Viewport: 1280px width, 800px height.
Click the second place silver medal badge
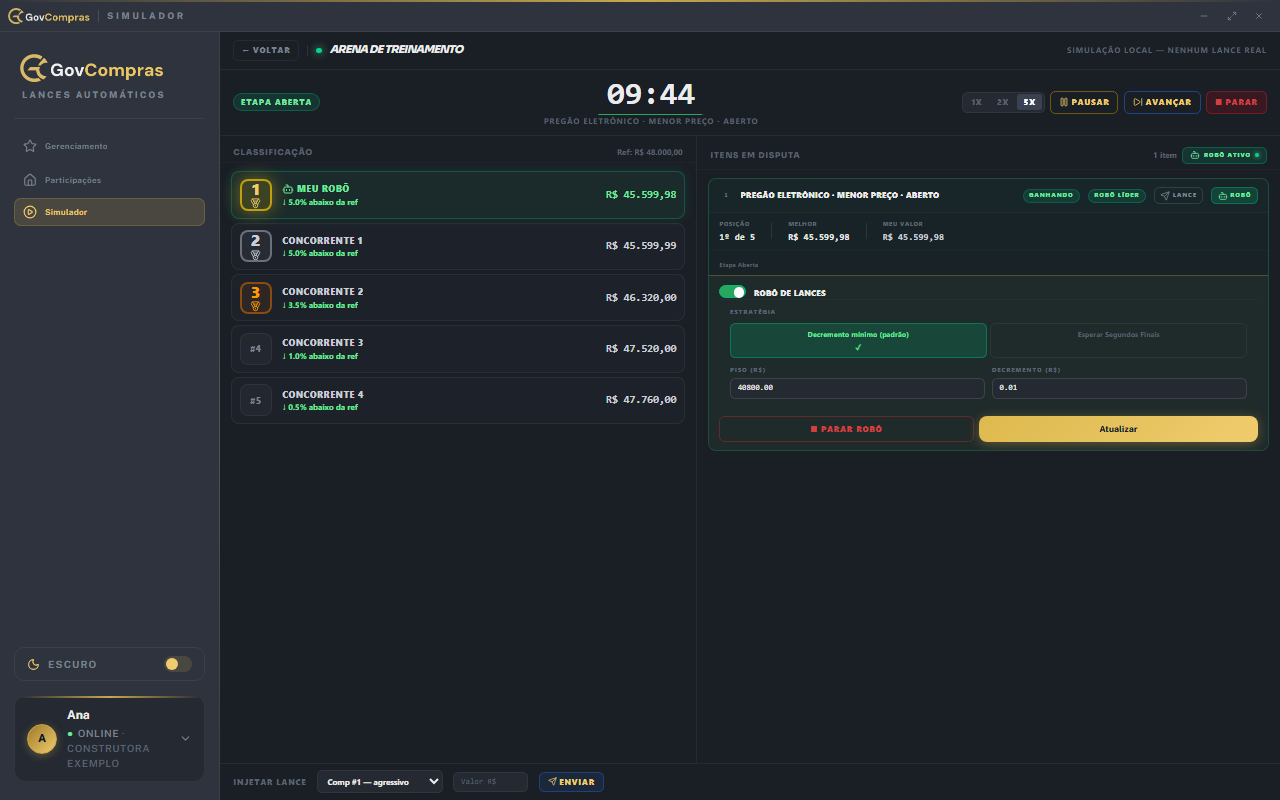click(x=256, y=246)
